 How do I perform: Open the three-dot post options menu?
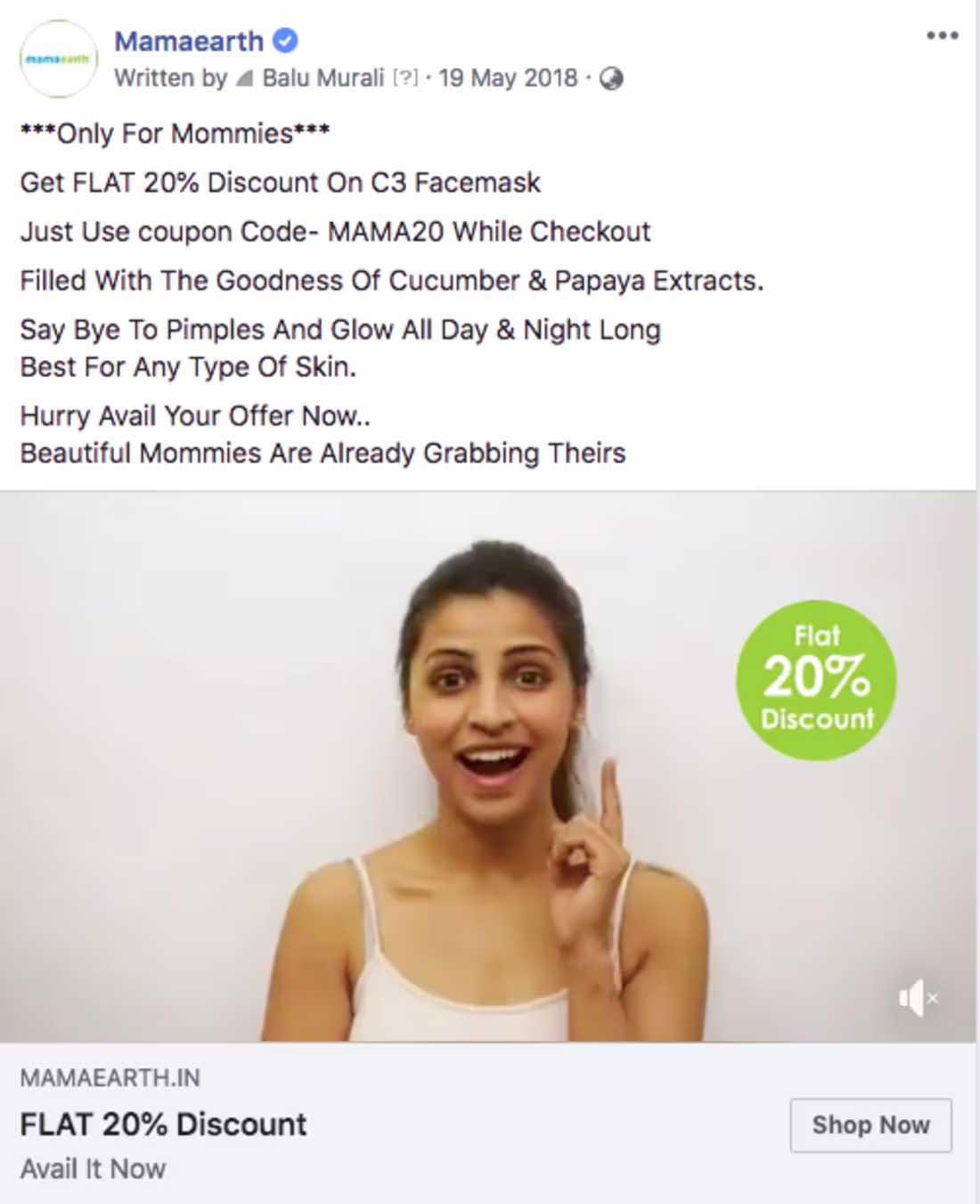point(942,36)
